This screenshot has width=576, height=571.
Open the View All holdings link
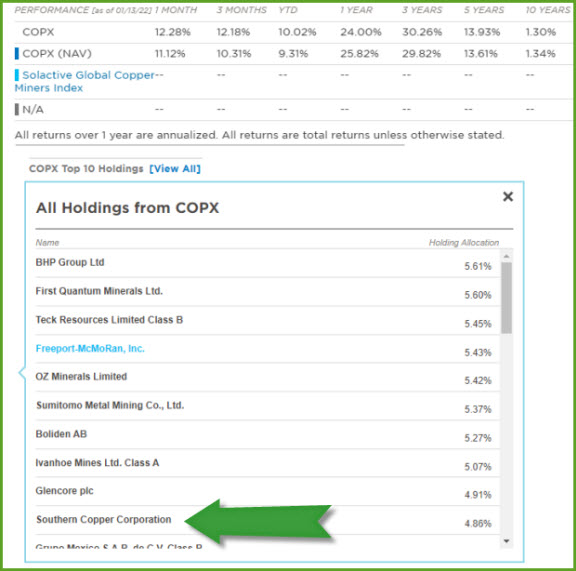tap(175, 169)
